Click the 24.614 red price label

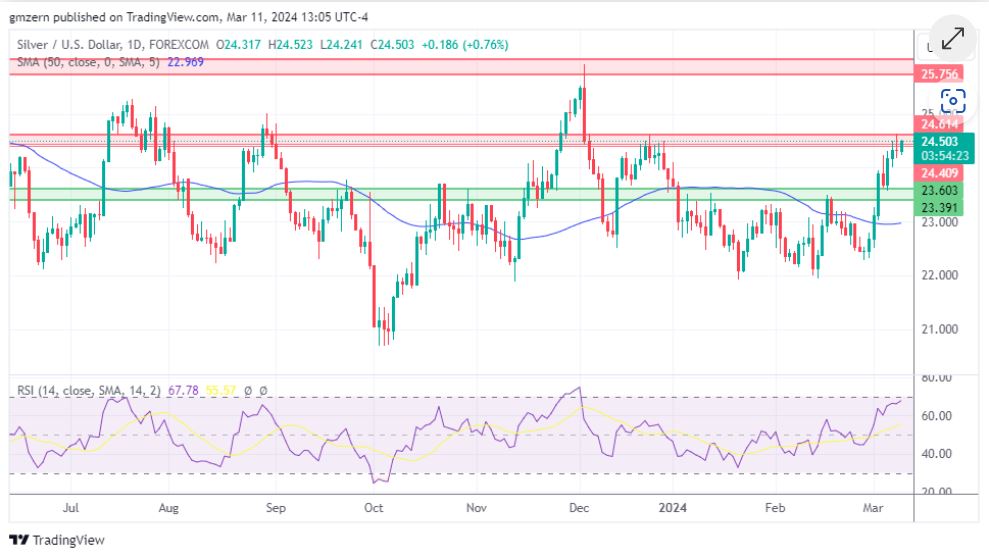click(939, 124)
